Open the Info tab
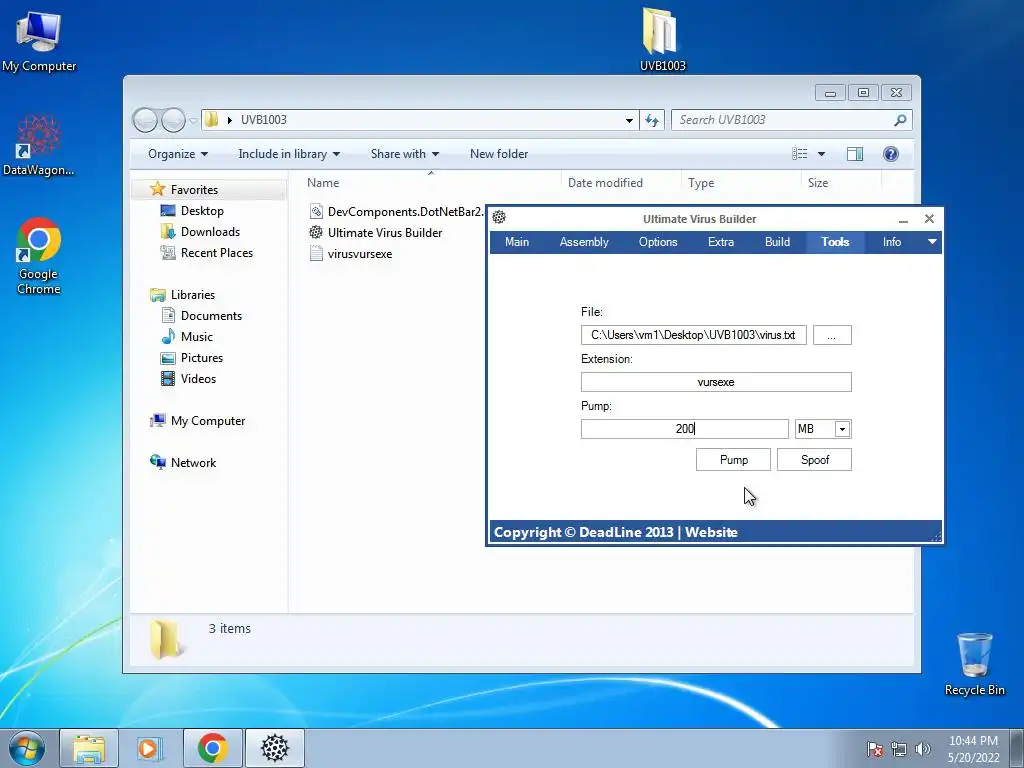This screenshot has height=768, width=1024. tap(891, 242)
